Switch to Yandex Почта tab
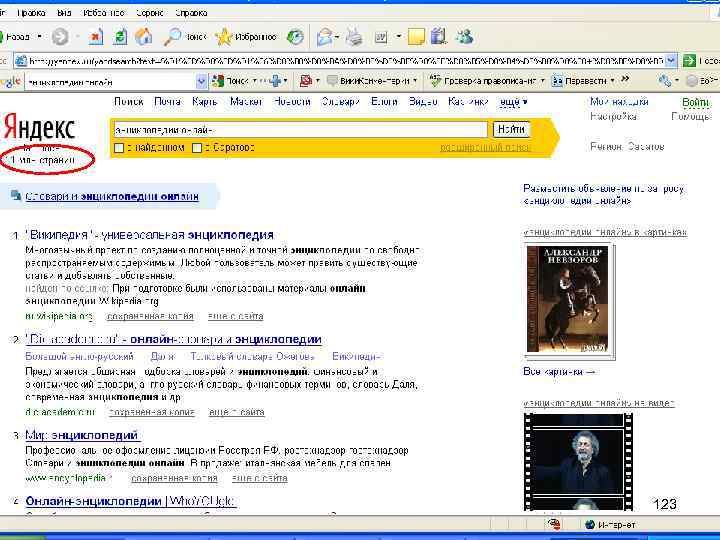Viewport: 720px width, 540px height. click(x=168, y=102)
